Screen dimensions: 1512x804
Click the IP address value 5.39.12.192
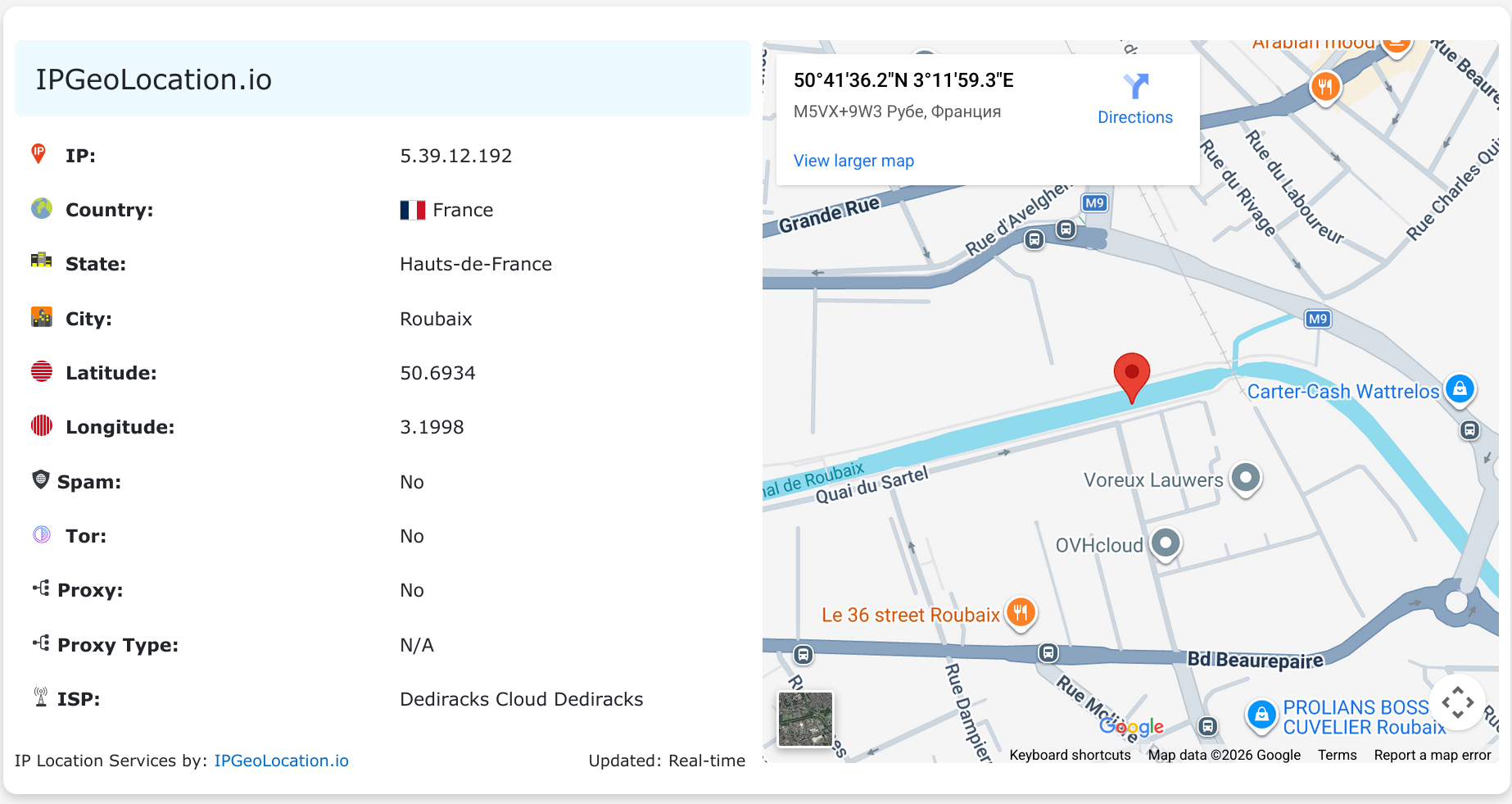(x=455, y=156)
